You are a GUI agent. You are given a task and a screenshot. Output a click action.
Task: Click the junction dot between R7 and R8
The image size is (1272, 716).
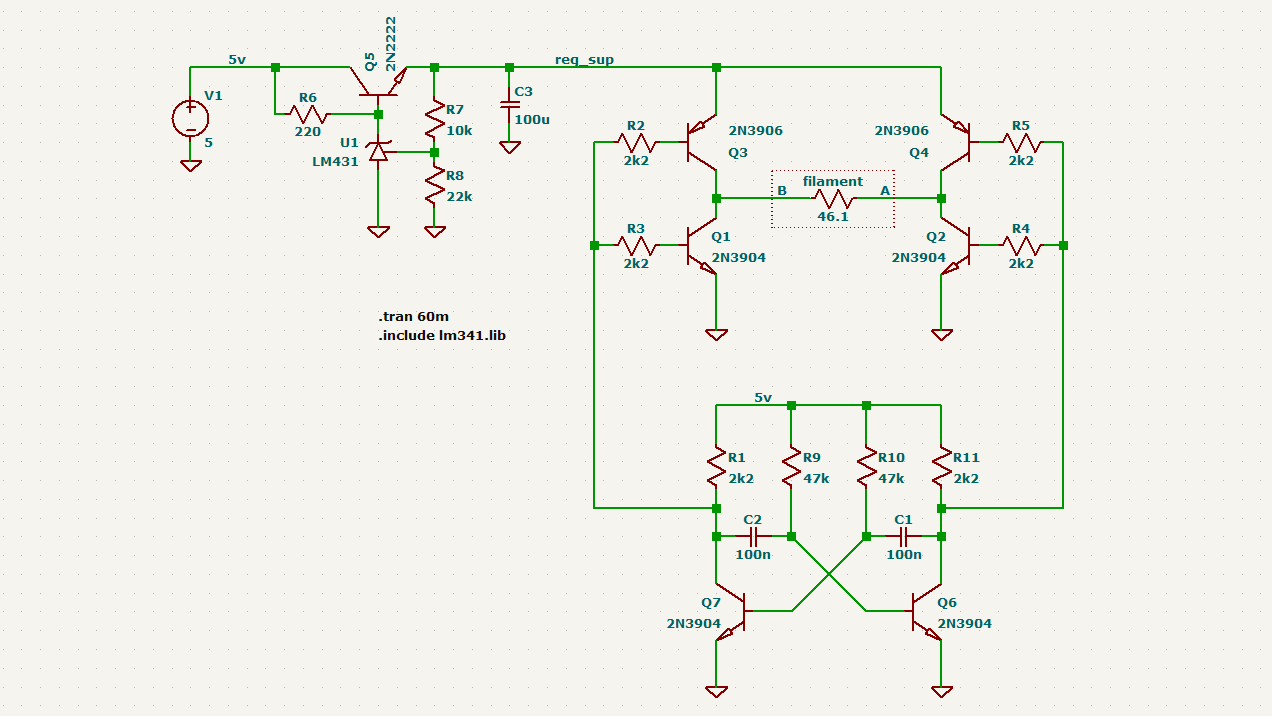(x=434, y=152)
